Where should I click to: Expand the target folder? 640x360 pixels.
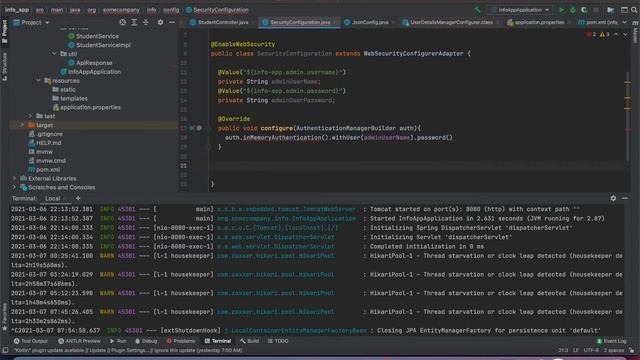click(22, 125)
